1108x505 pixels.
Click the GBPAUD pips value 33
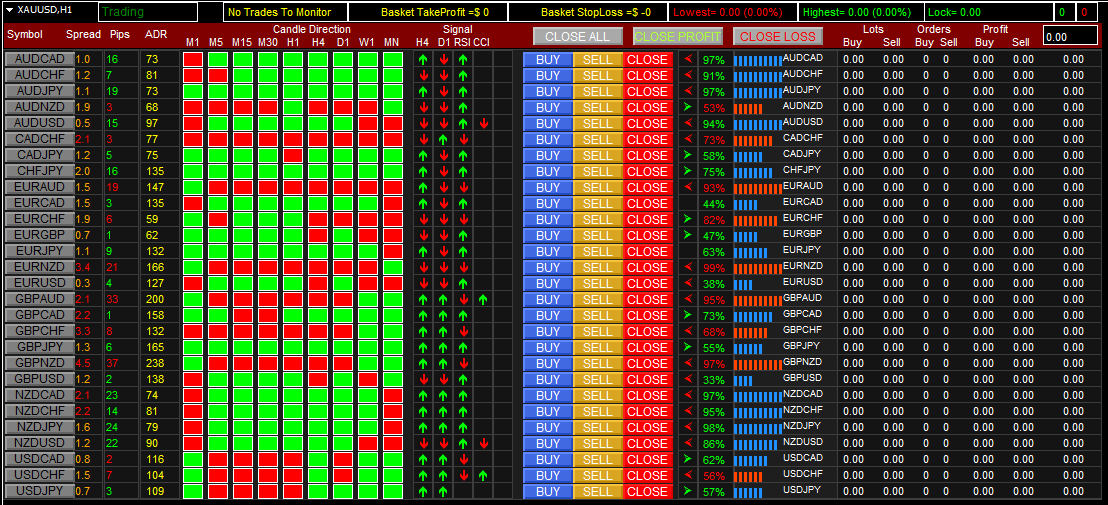click(113, 299)
